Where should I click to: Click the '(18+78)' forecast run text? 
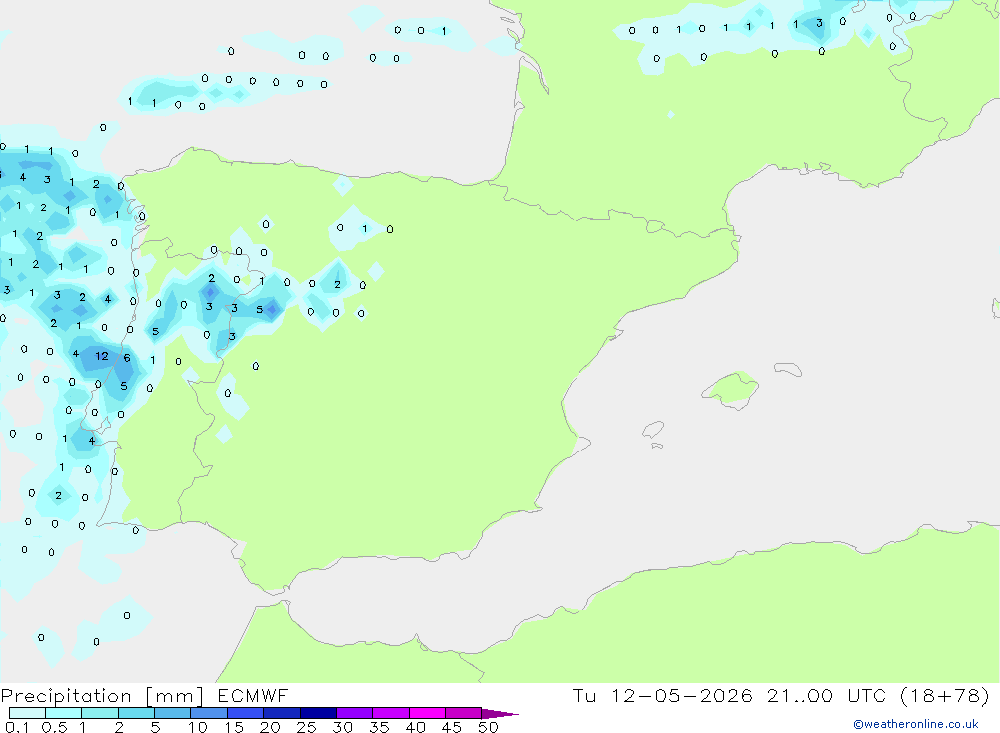pos(945,695)
